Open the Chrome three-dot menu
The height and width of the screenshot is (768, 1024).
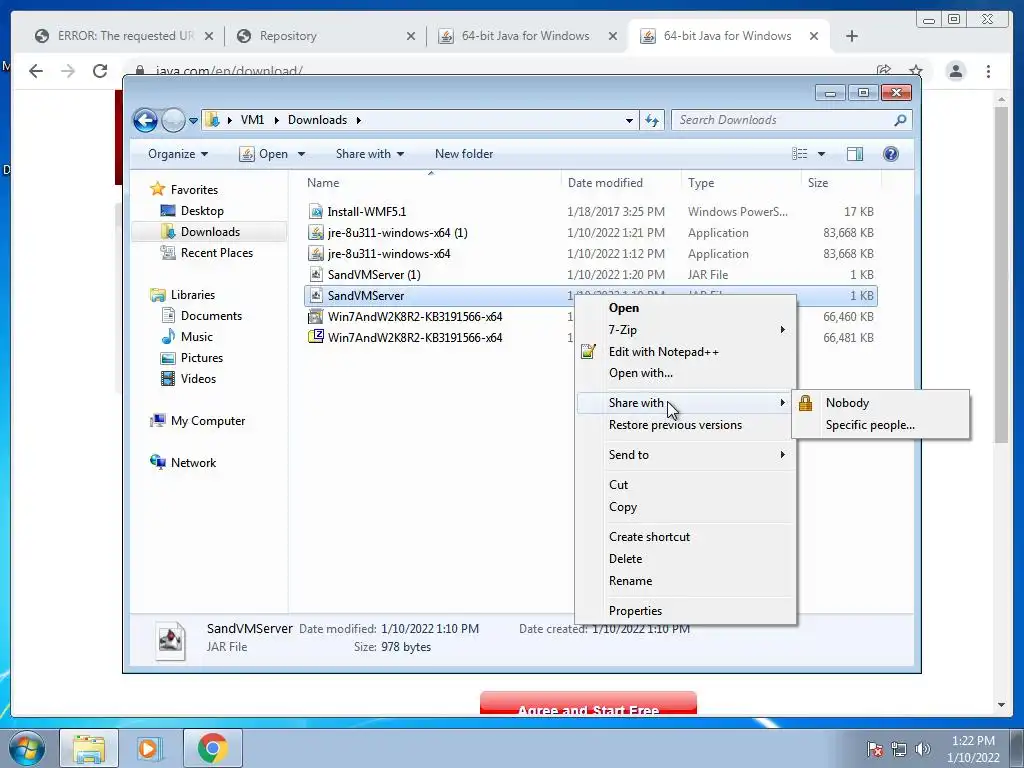[988, 71]
